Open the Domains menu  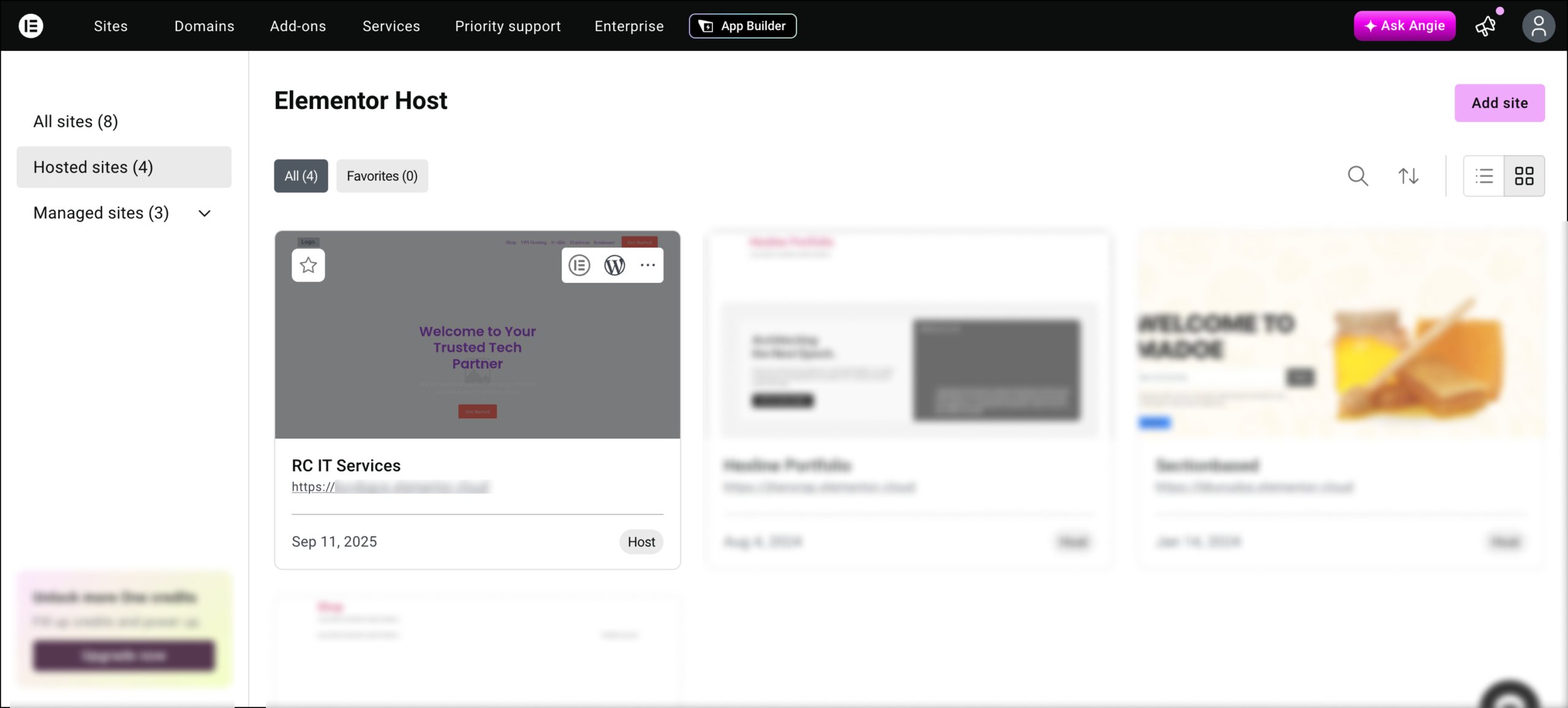pyautogui.click(x=205, y=26)
